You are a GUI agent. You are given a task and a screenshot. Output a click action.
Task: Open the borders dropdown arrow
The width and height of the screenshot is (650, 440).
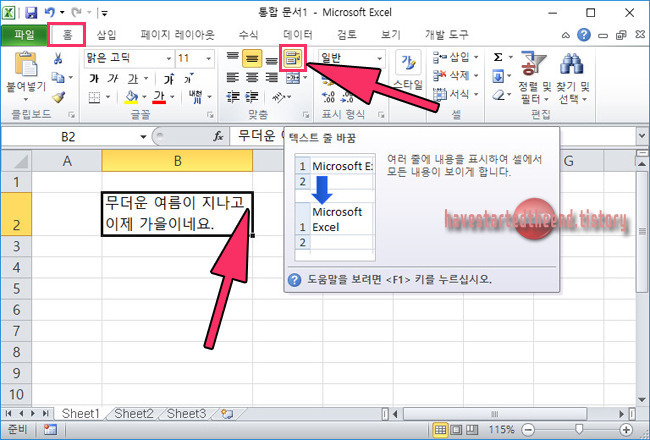click(x=108, y=97)
